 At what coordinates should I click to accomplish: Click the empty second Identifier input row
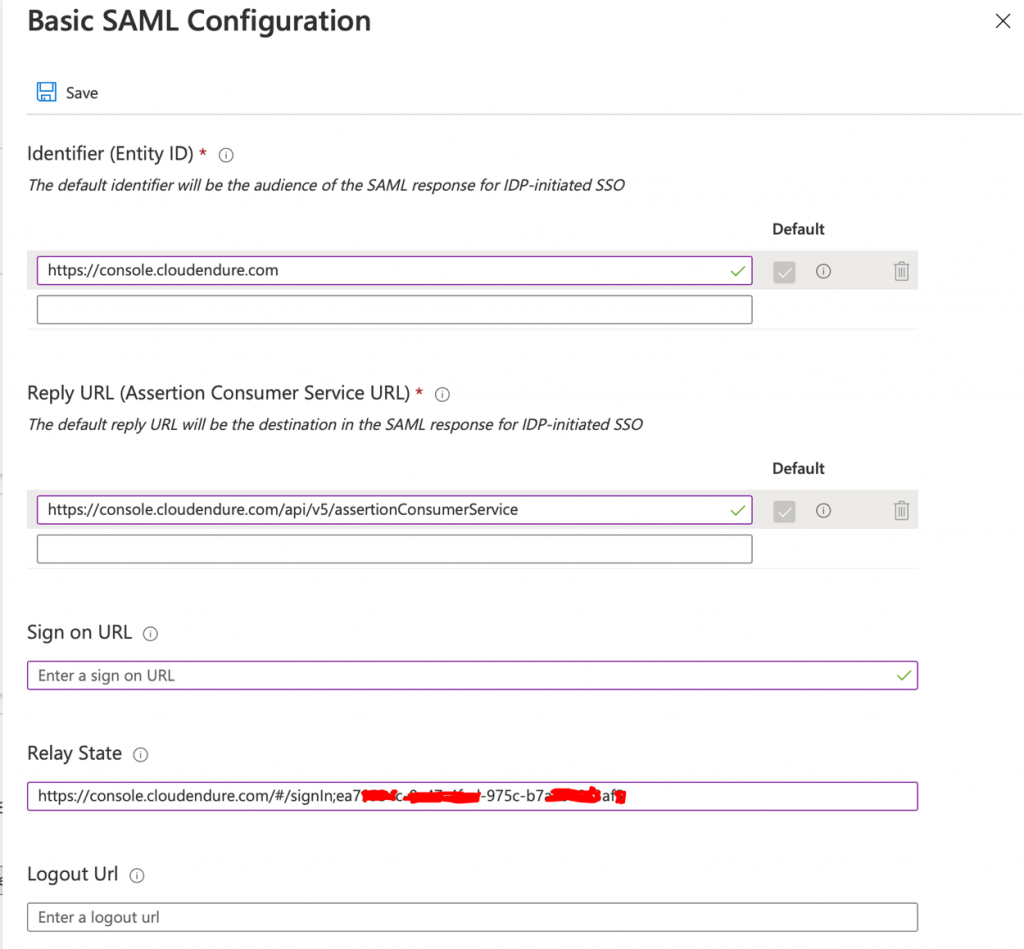pos(394,309)
